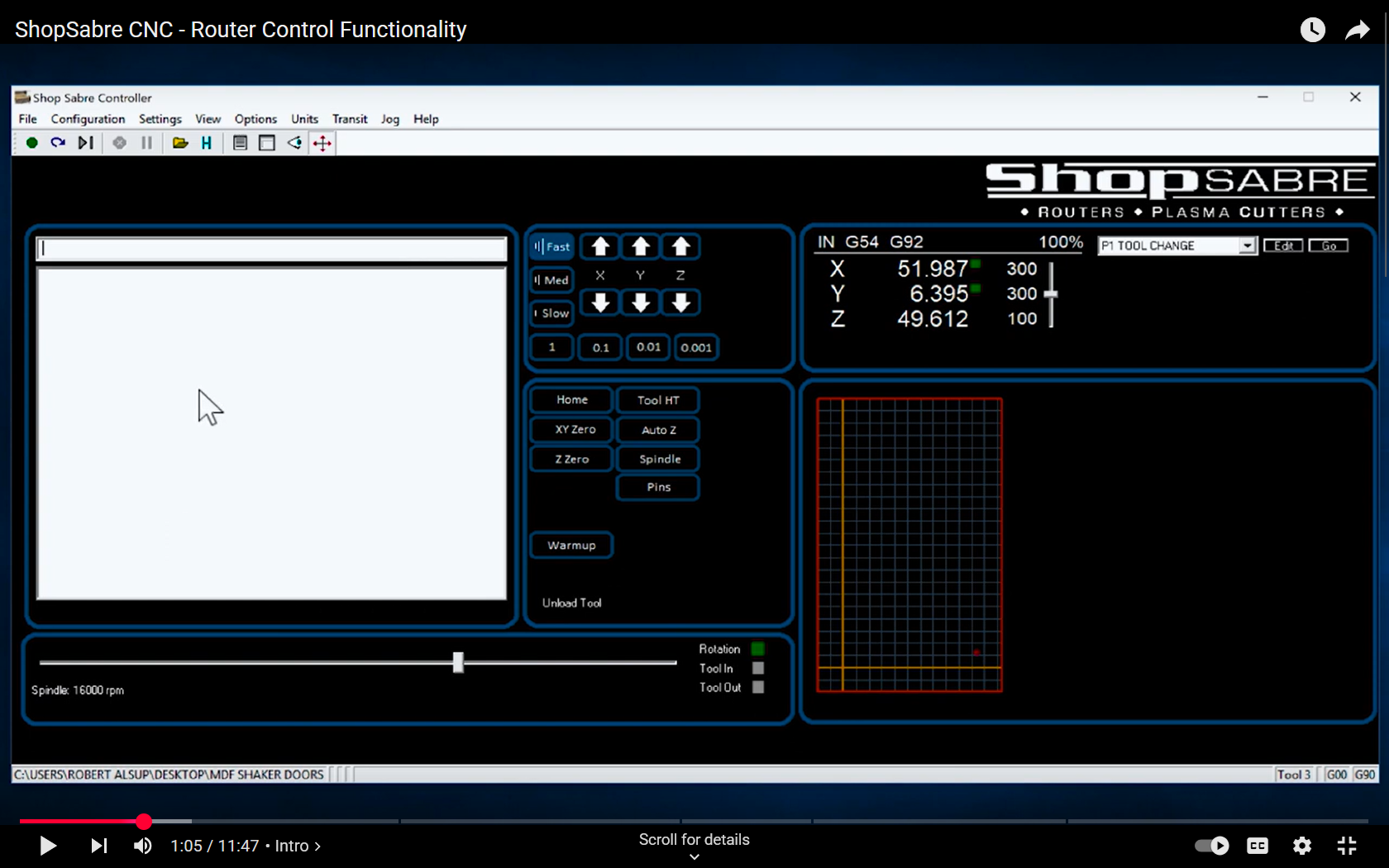Jog Y axis positive with up arrow

pyautogui.click(x=641, y=246)
